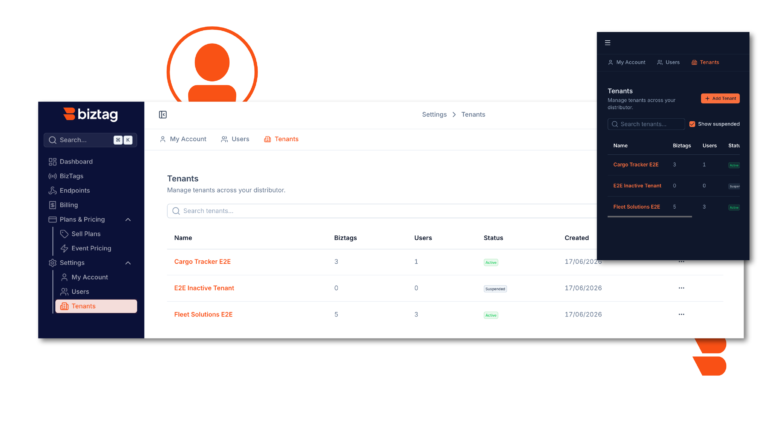The width and height of the screenshot is (782, 440).
Task: Open the hamburger menu in dark panel
Action: 607,42
